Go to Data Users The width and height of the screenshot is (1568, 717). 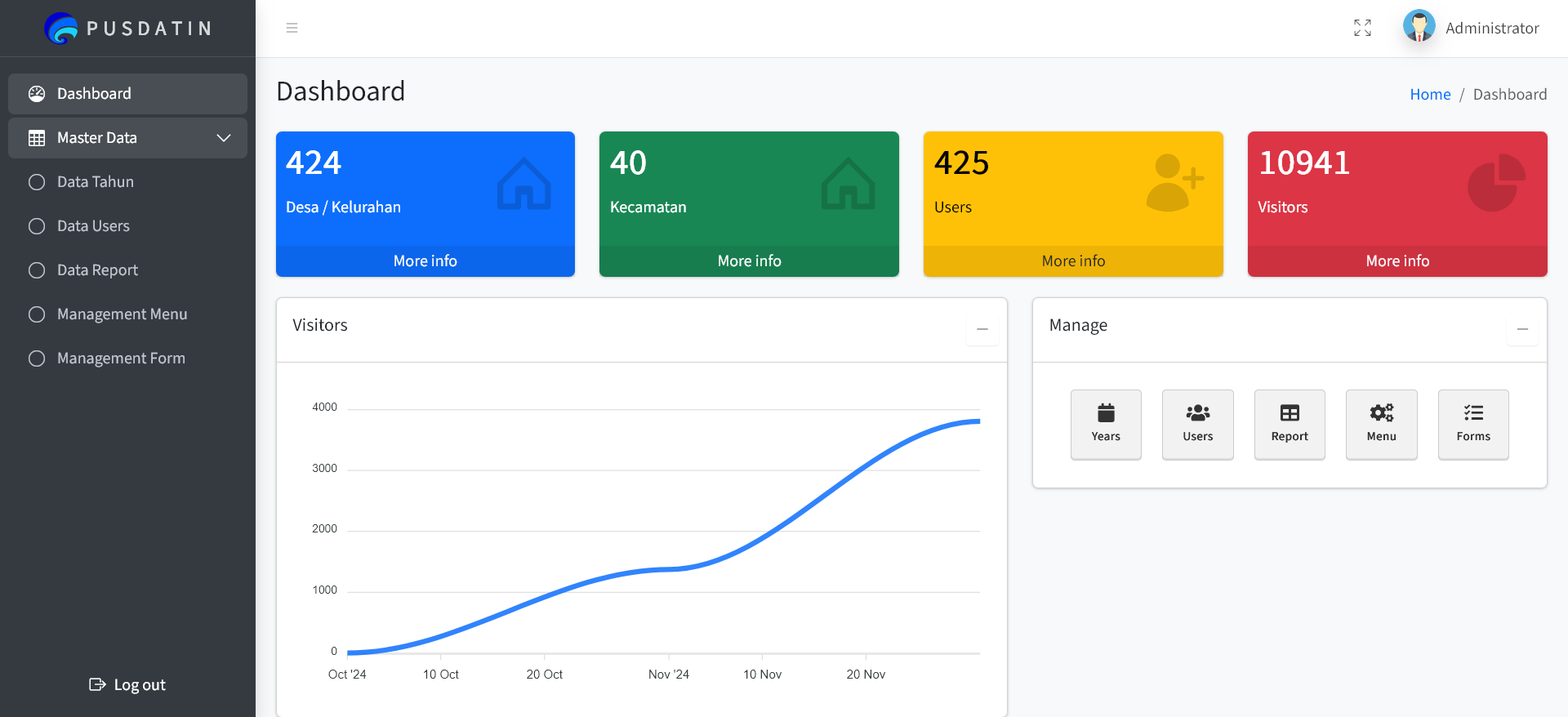pyautogui.click(x=127, y=226)
